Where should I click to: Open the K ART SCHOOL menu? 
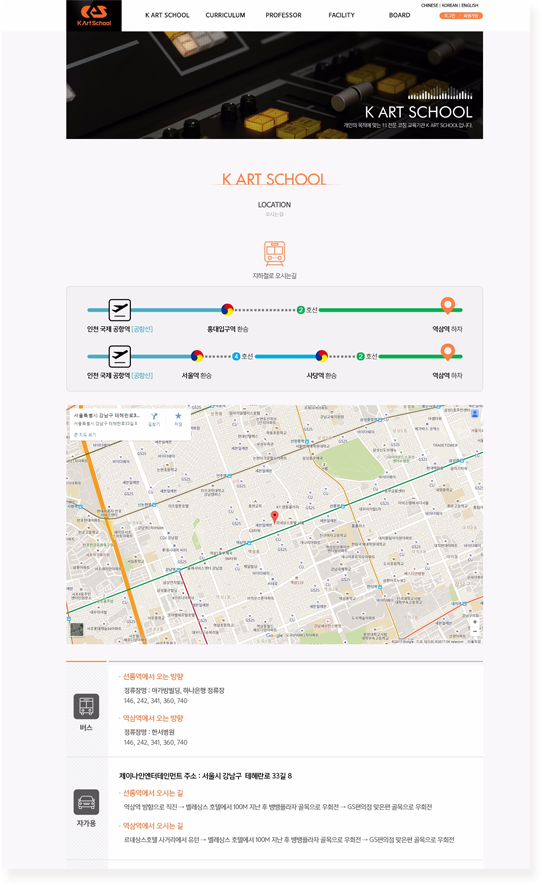[167, 15]
